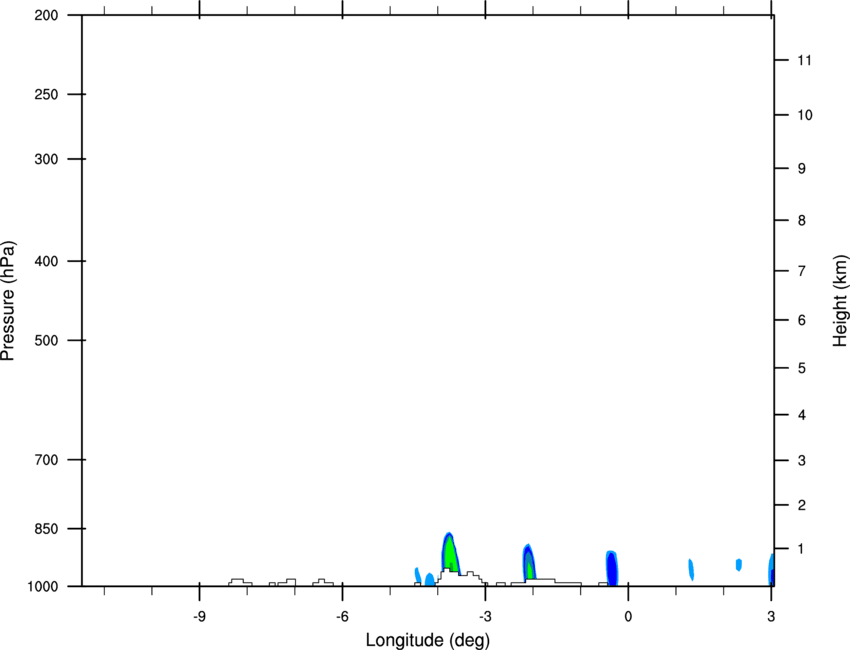This screenshot has height=650, width=850.
Task: Click the 850 pressure tick label
Action: pyautogui.click(x=46, y=529)
